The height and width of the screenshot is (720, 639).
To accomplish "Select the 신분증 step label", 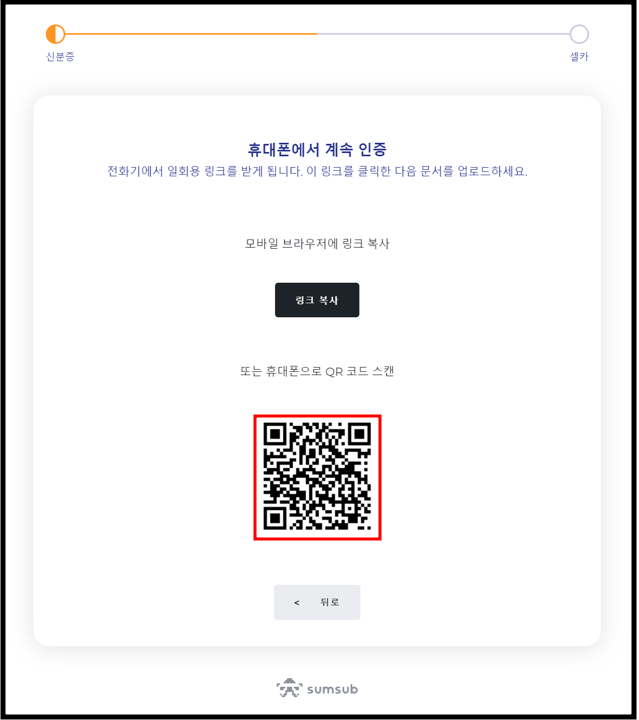I will (x=60, y=56).
